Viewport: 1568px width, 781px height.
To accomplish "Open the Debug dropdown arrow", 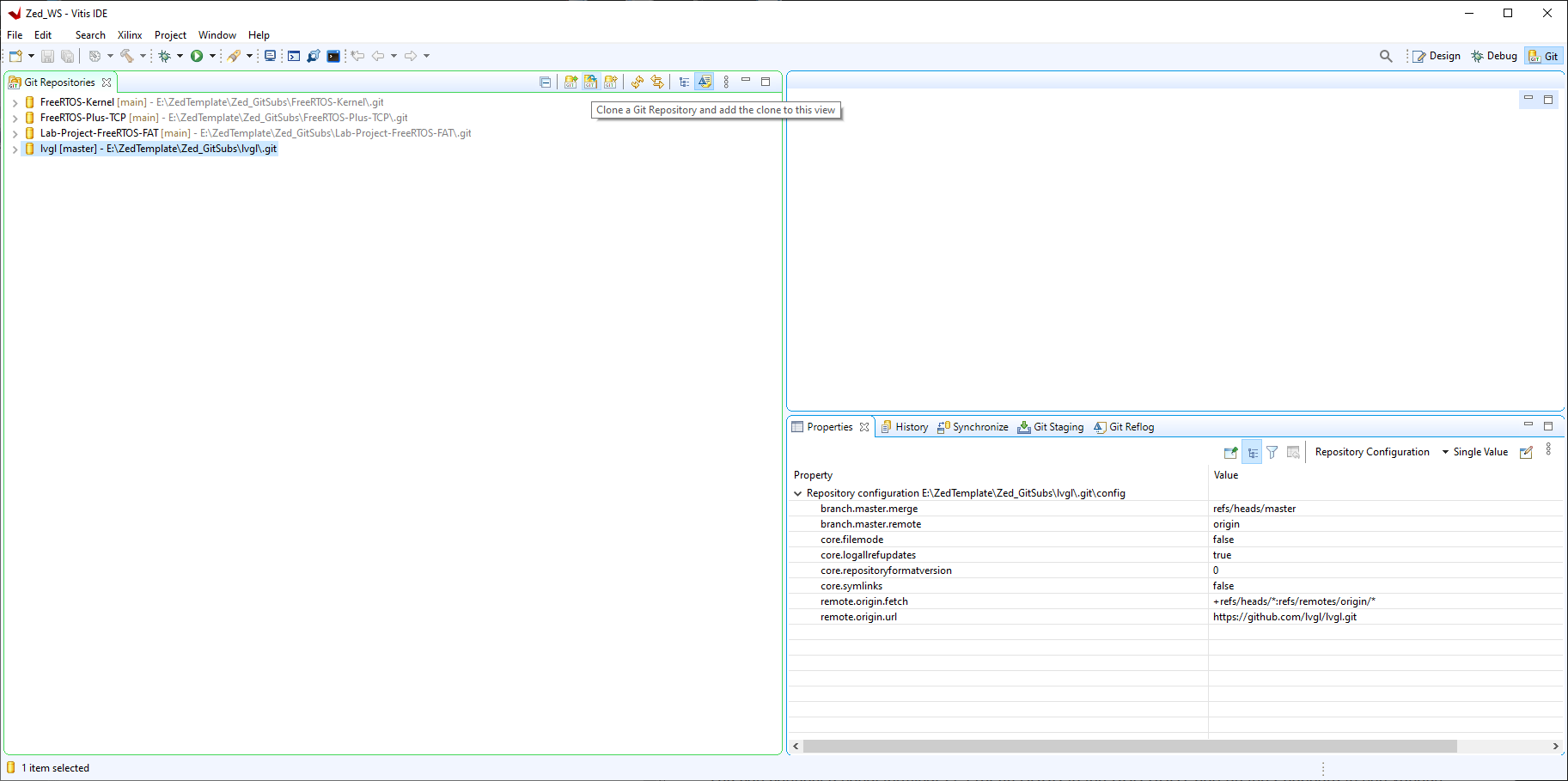I will [x=180, y=56].
